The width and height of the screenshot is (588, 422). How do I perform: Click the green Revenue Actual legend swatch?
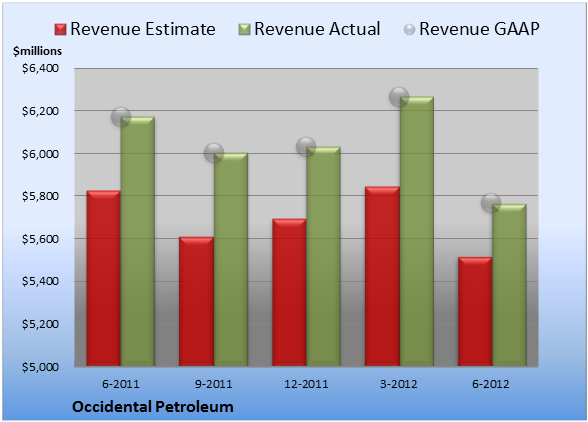click(244, 29)
